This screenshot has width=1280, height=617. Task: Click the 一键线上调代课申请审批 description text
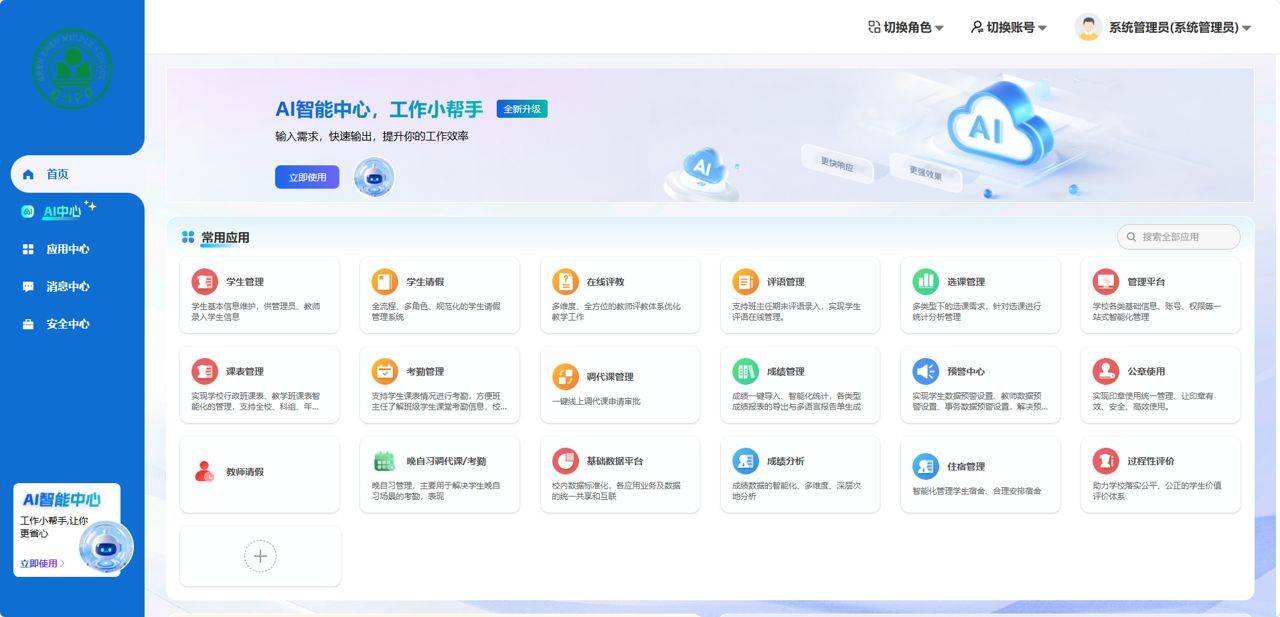[596, 401]
